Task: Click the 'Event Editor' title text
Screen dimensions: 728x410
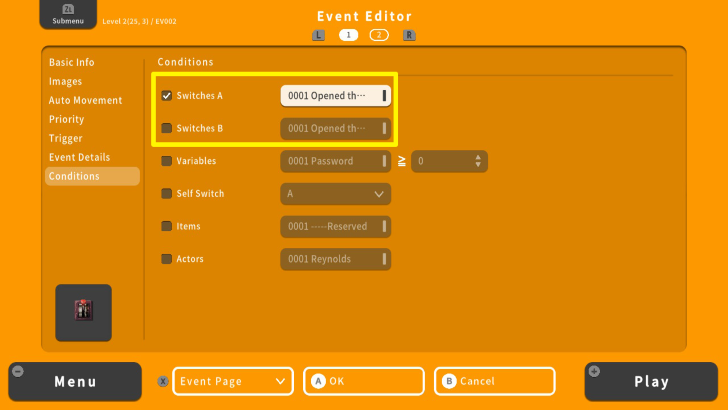Action: click(x=364, y=16)
